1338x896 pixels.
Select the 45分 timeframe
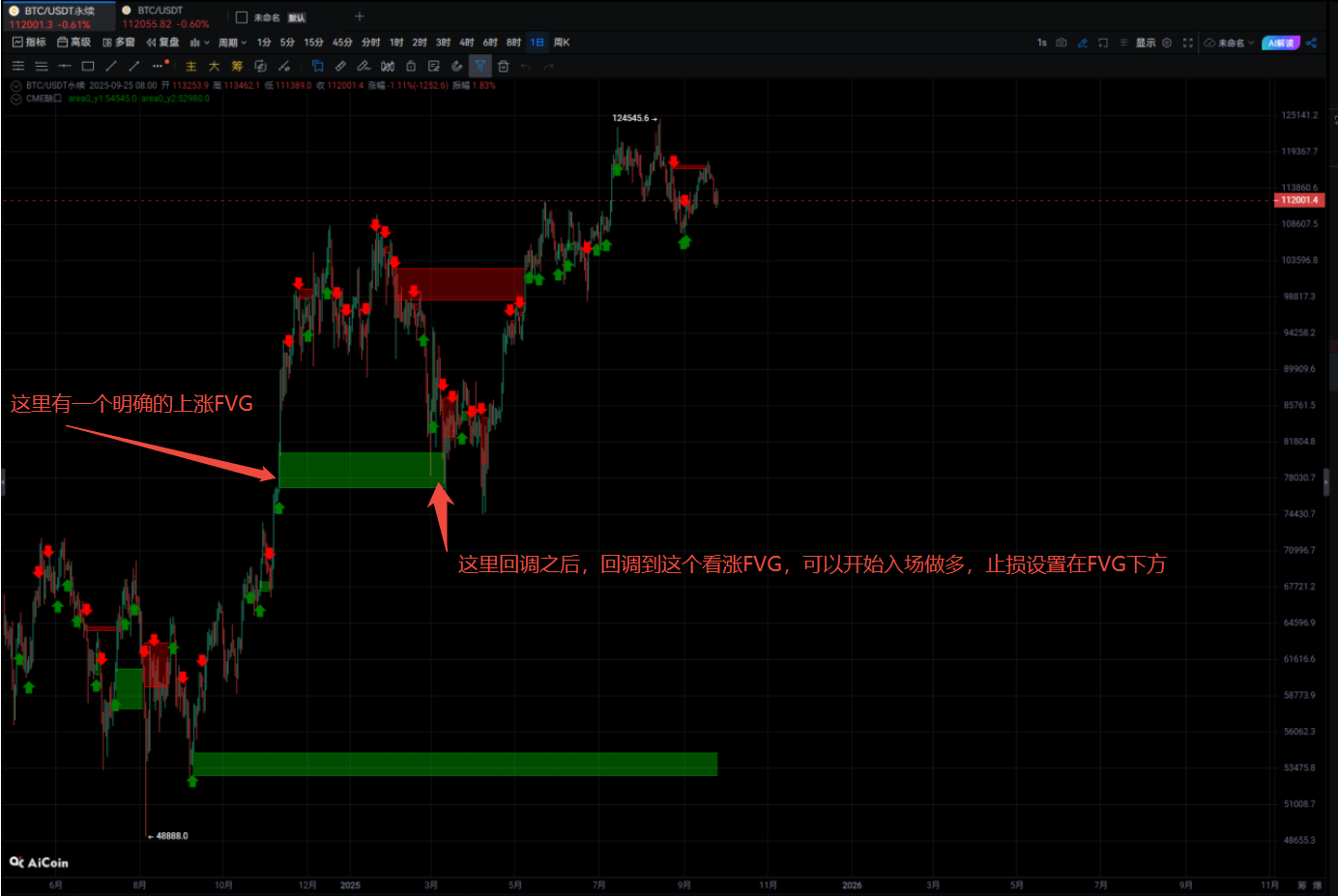[342, 43]
